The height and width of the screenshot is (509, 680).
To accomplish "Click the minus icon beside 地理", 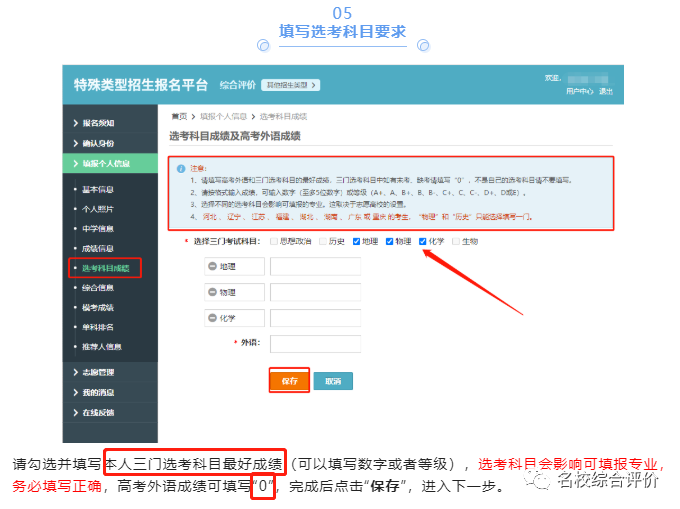I will point(212,266).
